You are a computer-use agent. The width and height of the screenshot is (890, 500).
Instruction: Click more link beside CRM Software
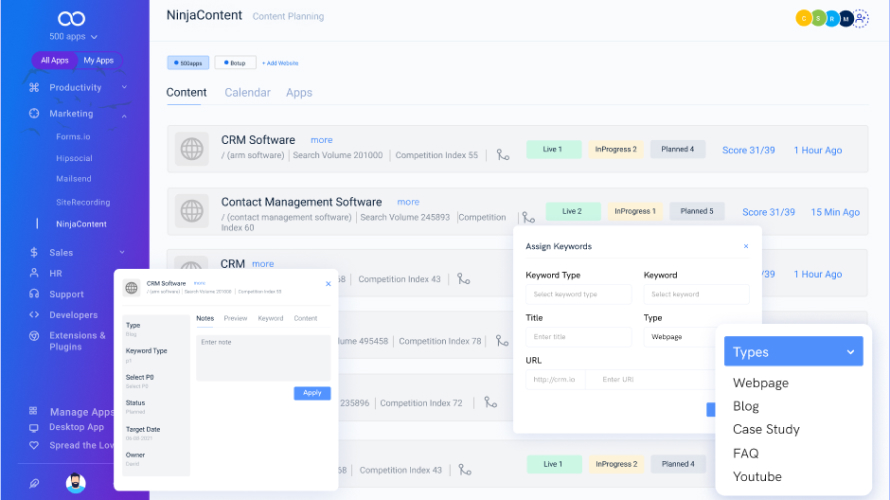coord(321,140)
